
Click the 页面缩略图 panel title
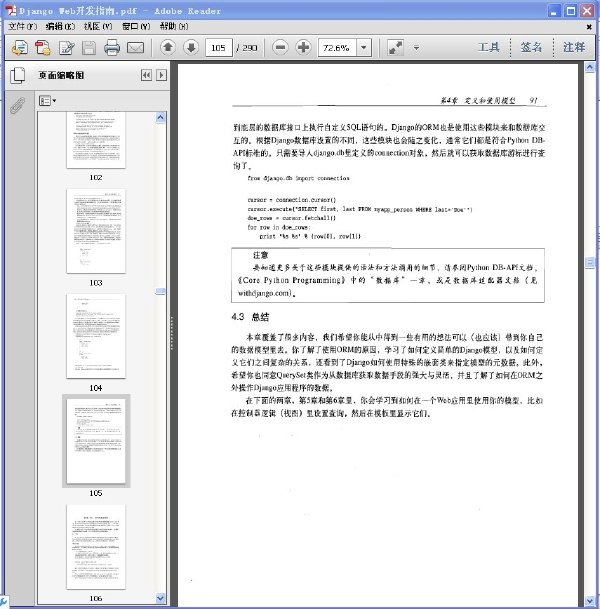coord(61,75)
